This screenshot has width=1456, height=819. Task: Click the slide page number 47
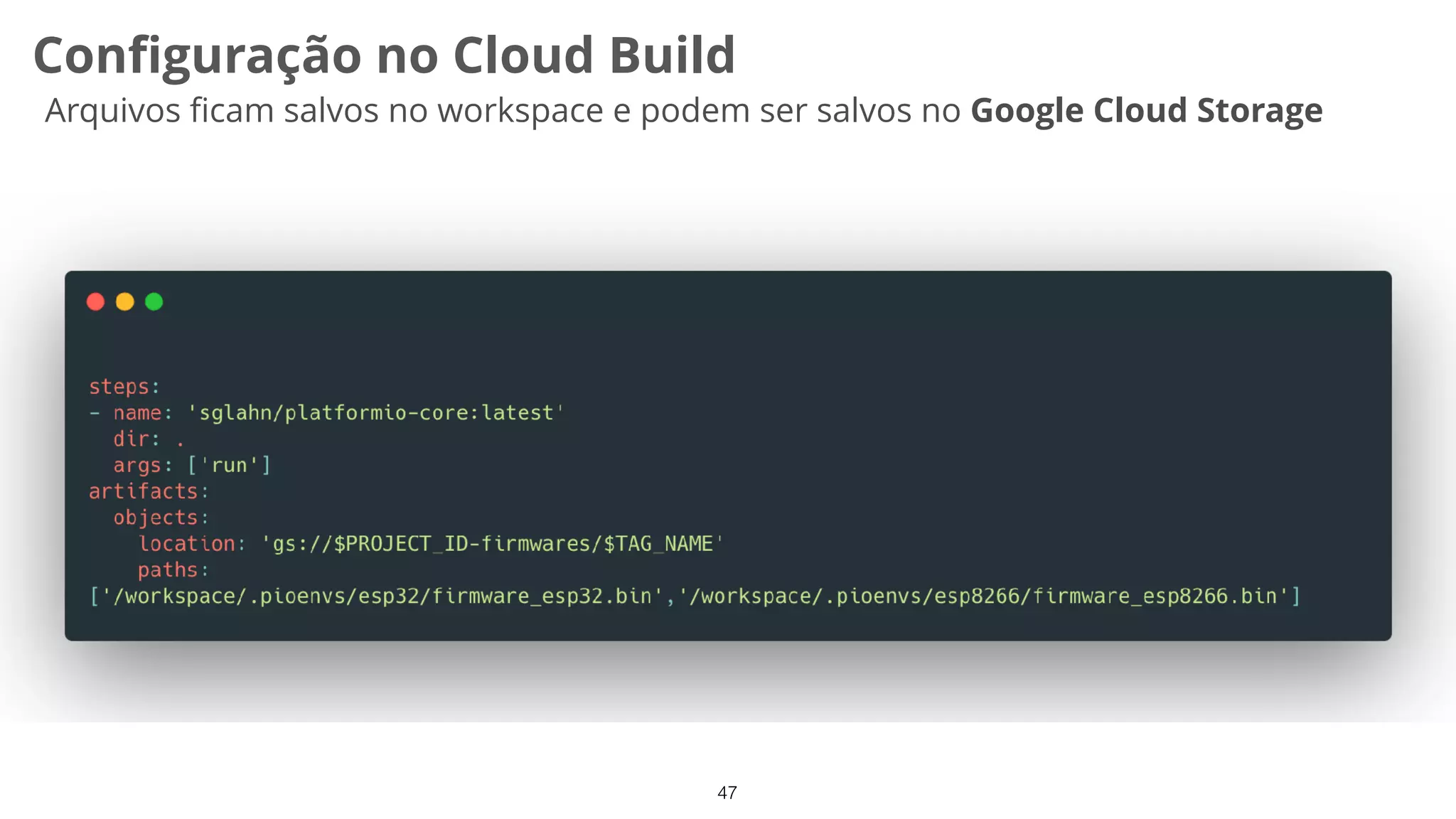point(727,793)
